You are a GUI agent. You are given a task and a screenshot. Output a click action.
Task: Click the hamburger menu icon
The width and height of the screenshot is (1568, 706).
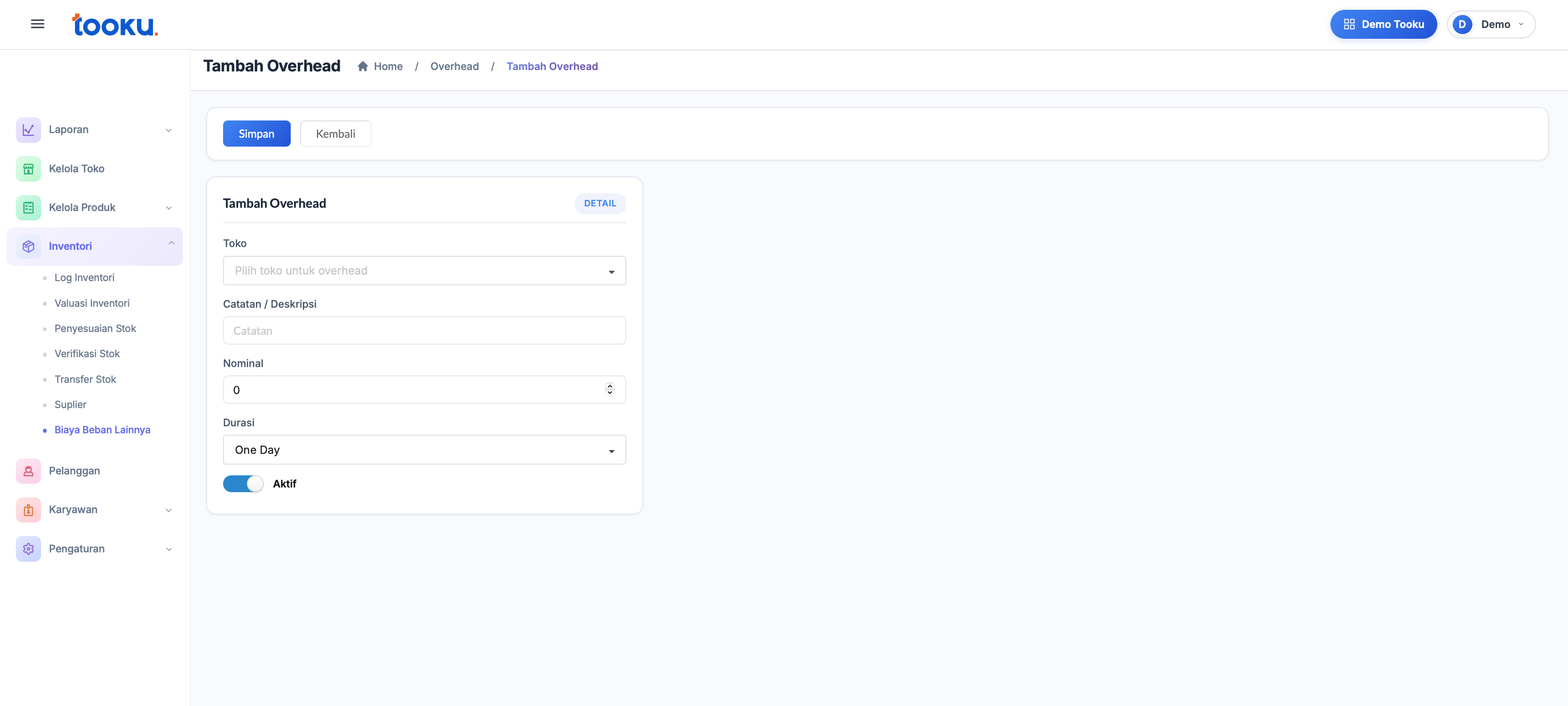pyautogui.click(x=37, y=24)
